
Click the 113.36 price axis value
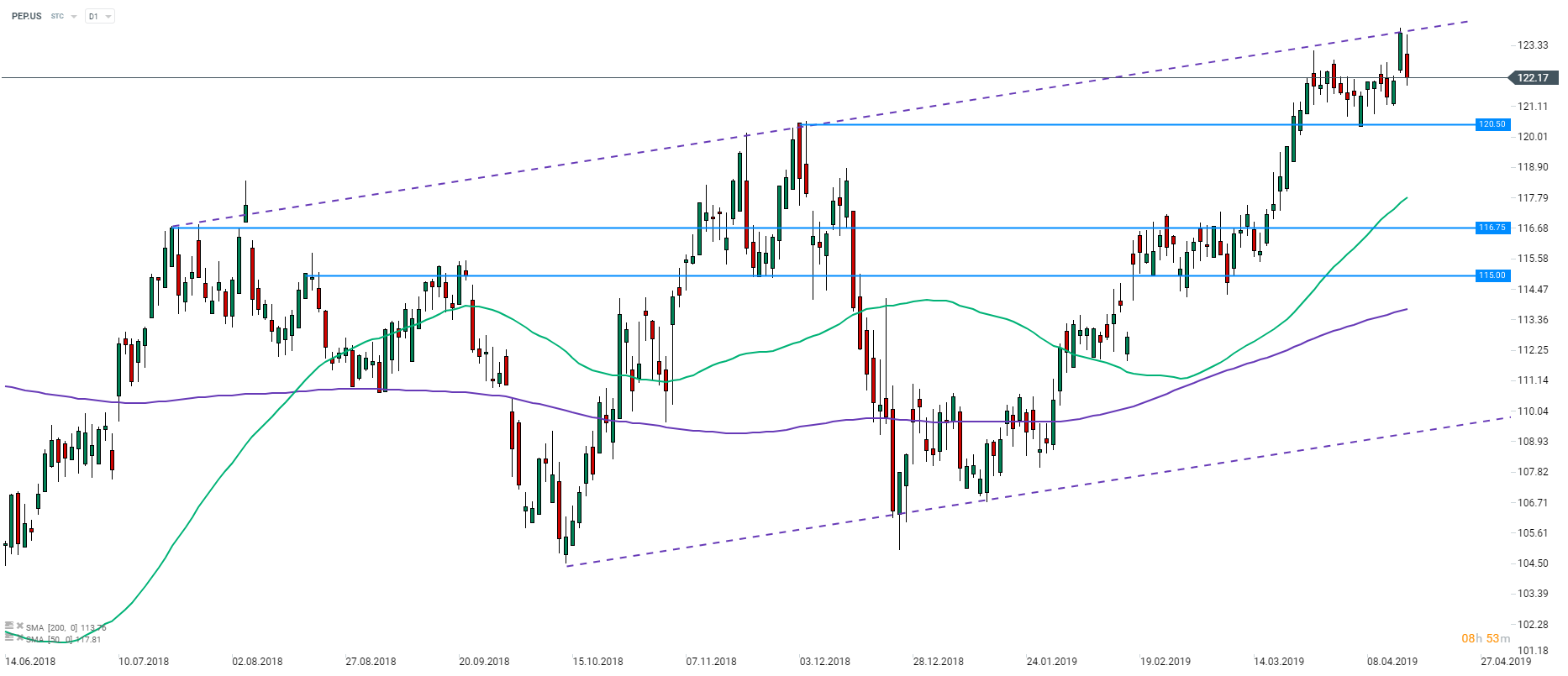click(1533, 320)
